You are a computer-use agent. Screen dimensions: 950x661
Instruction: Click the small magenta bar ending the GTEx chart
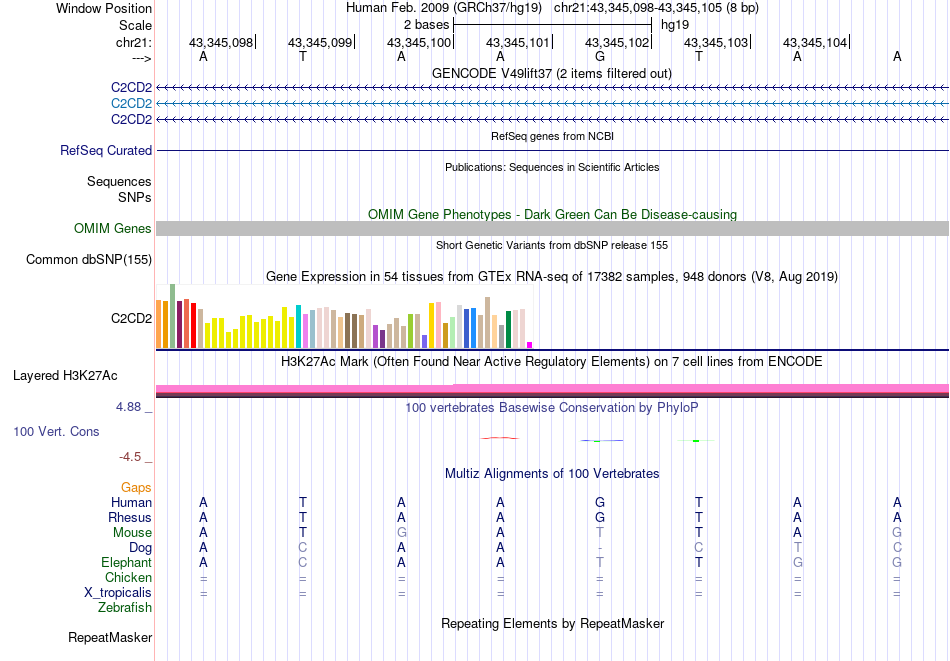pos(530,345)
